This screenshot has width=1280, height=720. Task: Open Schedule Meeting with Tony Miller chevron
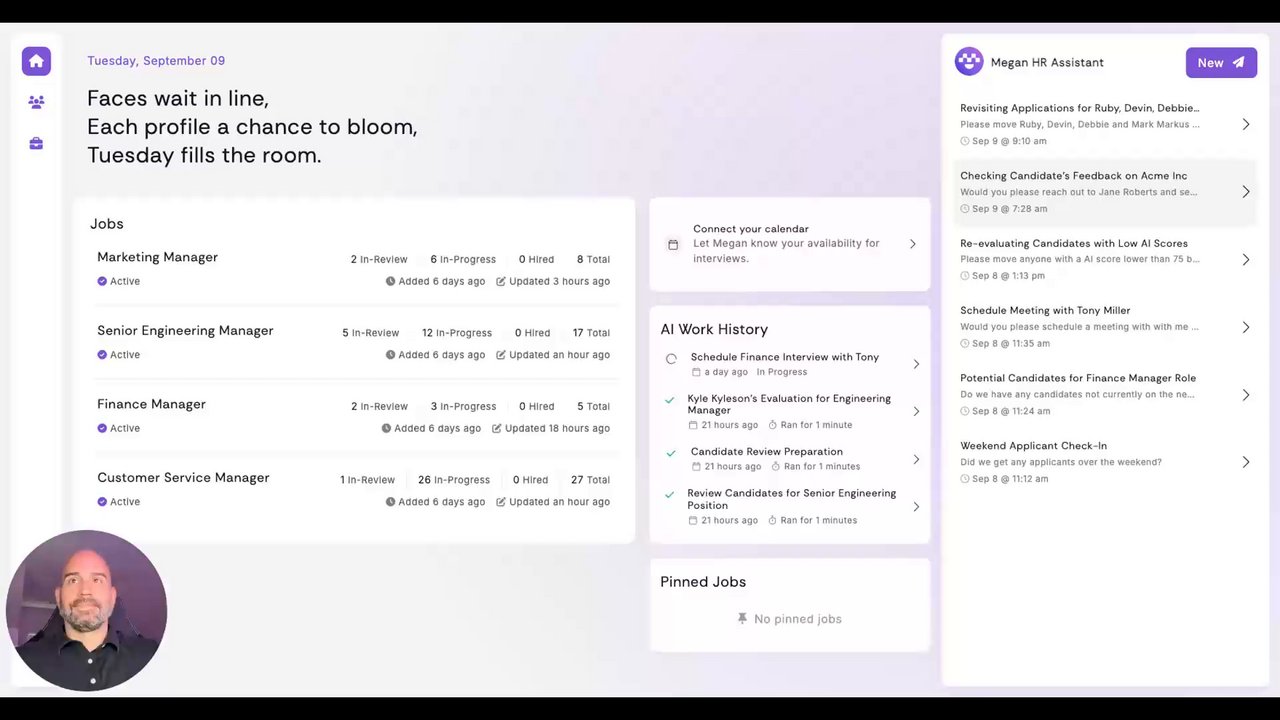click(1246, 327)
